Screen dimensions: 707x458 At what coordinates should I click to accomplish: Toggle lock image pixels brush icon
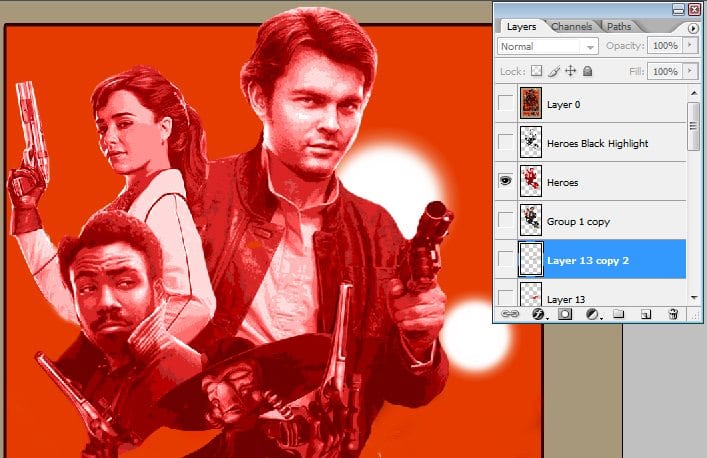click(x=554, y=71)
